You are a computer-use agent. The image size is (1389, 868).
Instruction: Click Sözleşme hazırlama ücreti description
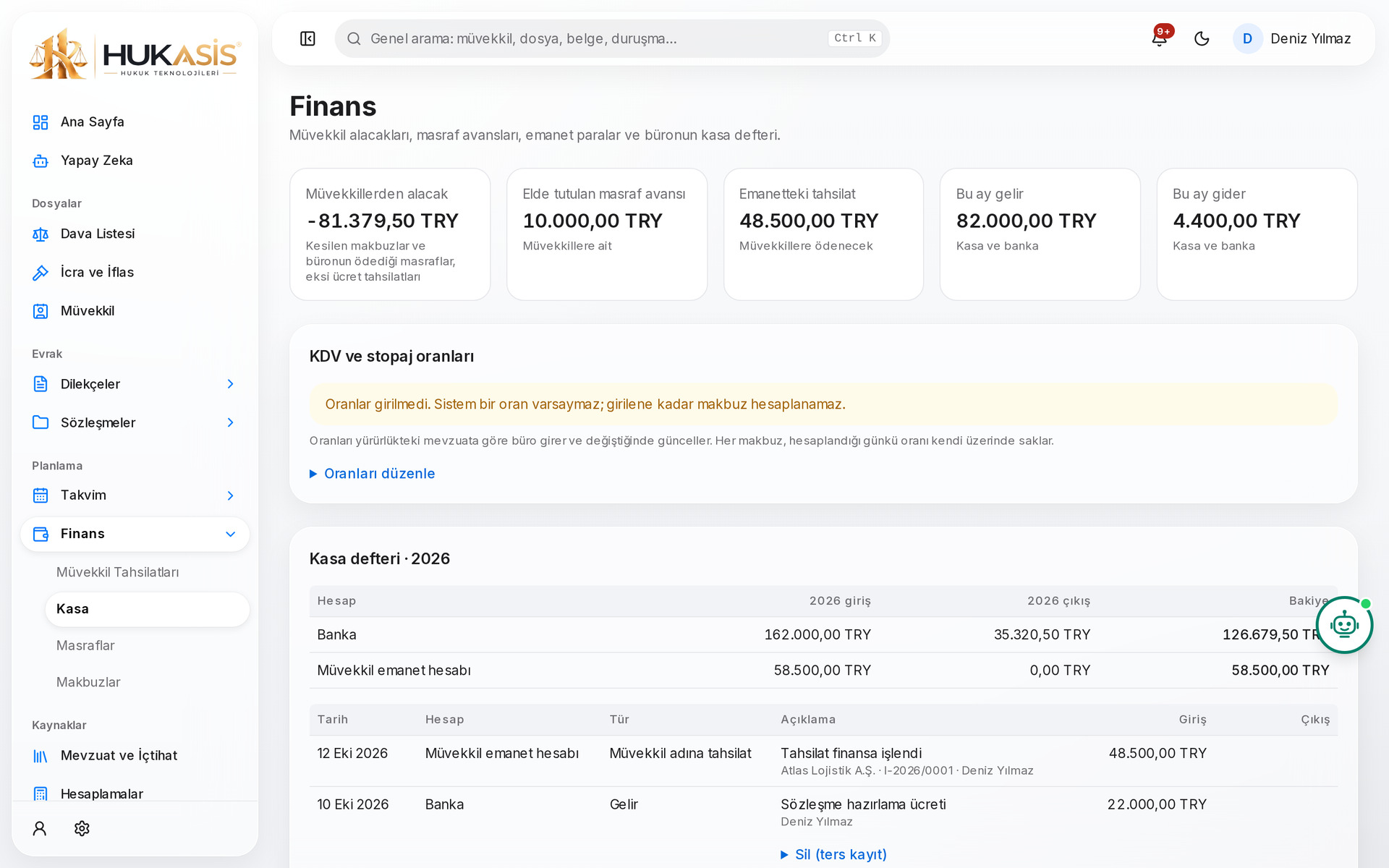pos(863,804)
